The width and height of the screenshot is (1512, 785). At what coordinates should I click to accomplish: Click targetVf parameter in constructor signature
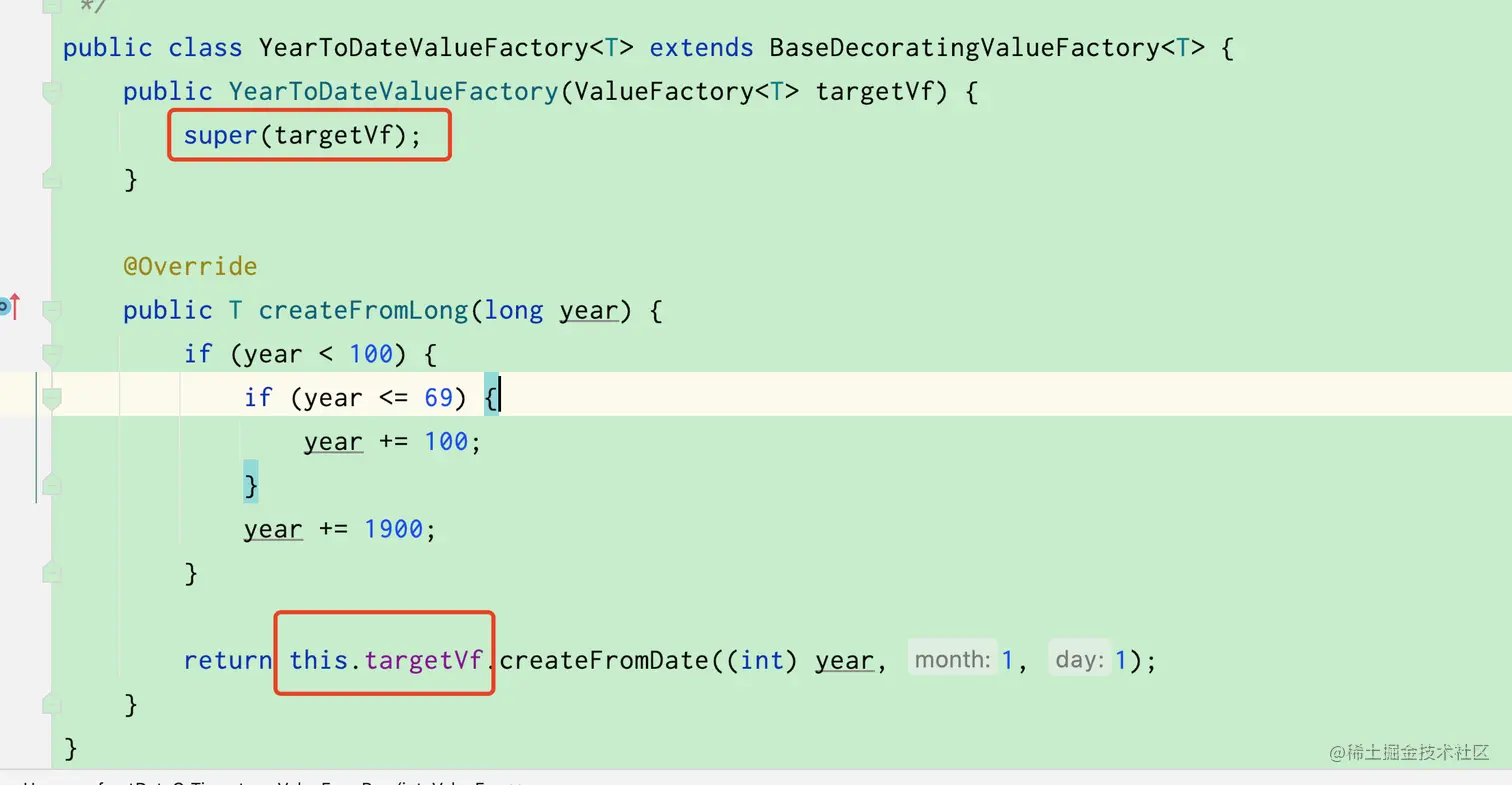pos(875,92)
